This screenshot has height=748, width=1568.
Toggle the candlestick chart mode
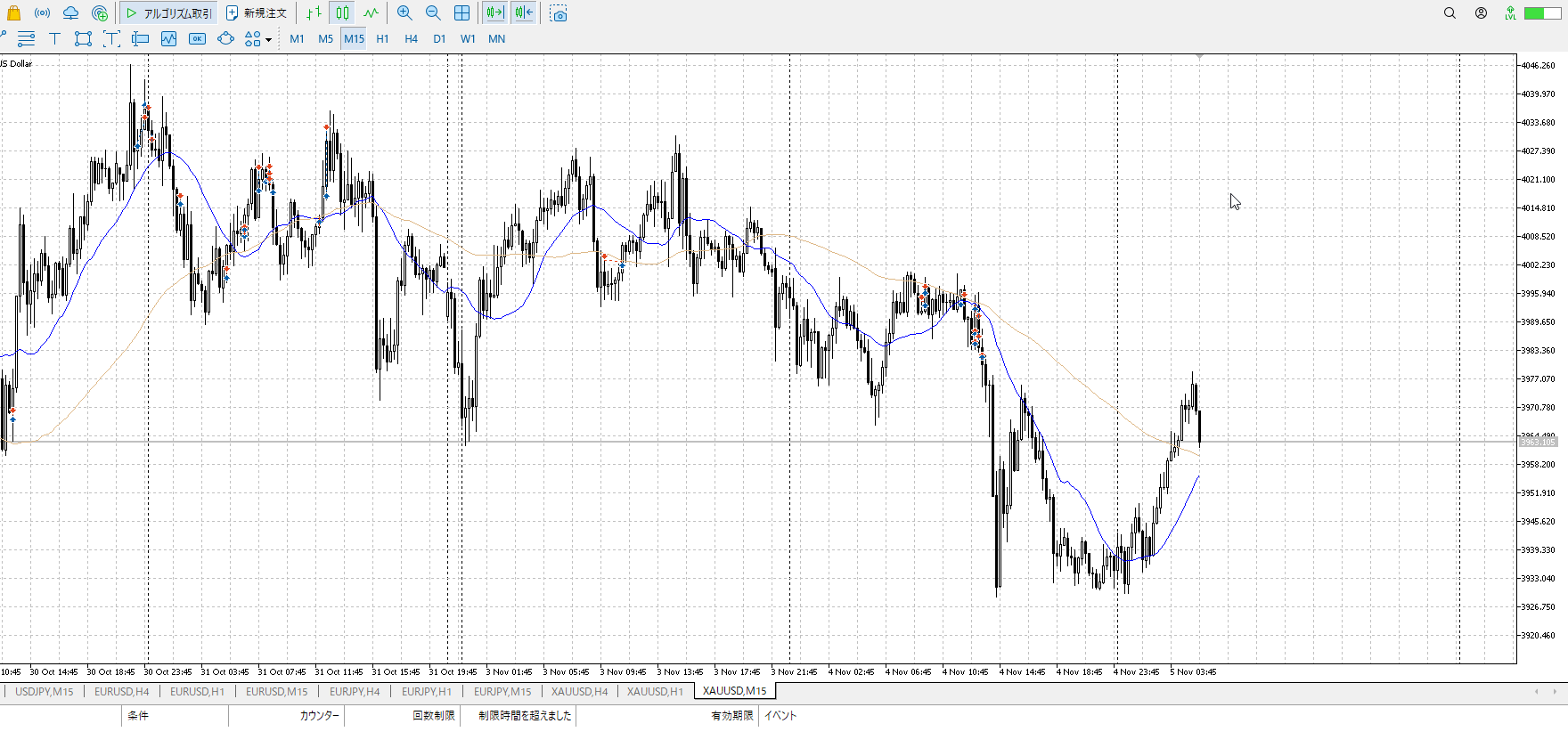tap(342, 13)
